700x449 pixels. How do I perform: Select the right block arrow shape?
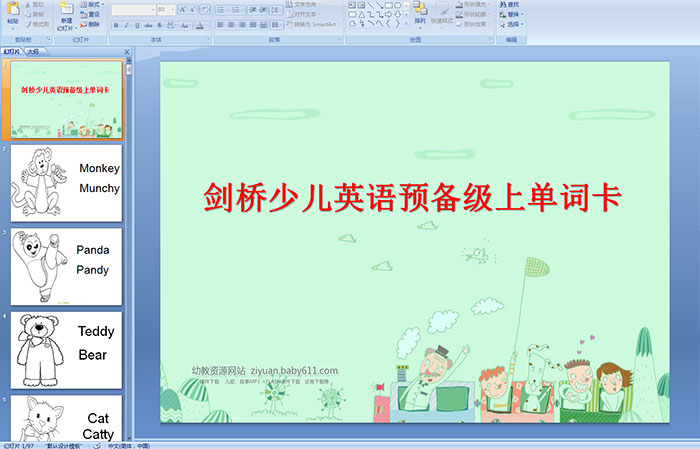388,14
